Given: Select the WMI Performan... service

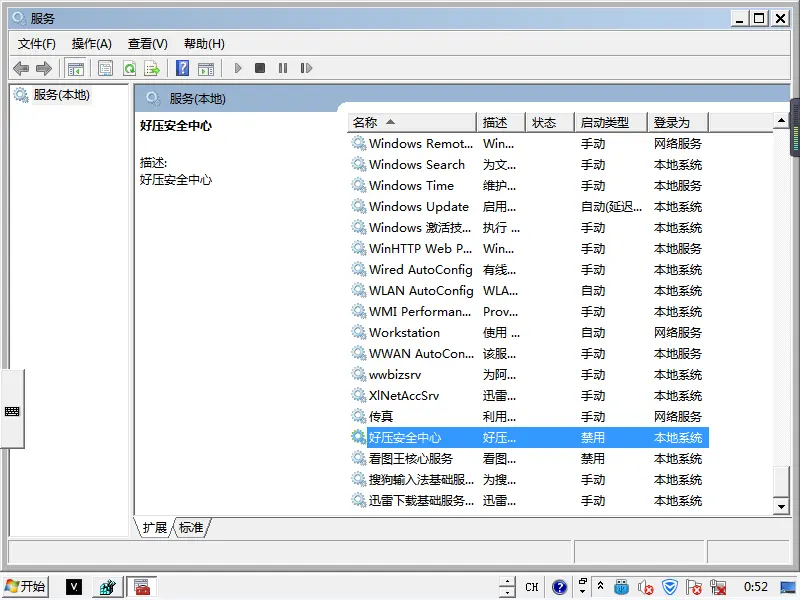Looking at the screenshot, I should point(528,312).
